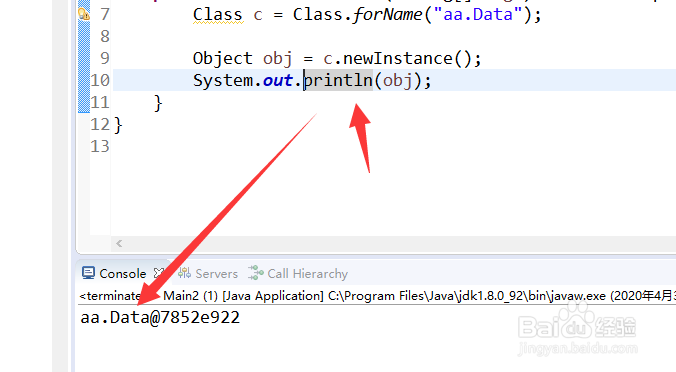Click the closing brace on line 12

(x=119, y=125)
